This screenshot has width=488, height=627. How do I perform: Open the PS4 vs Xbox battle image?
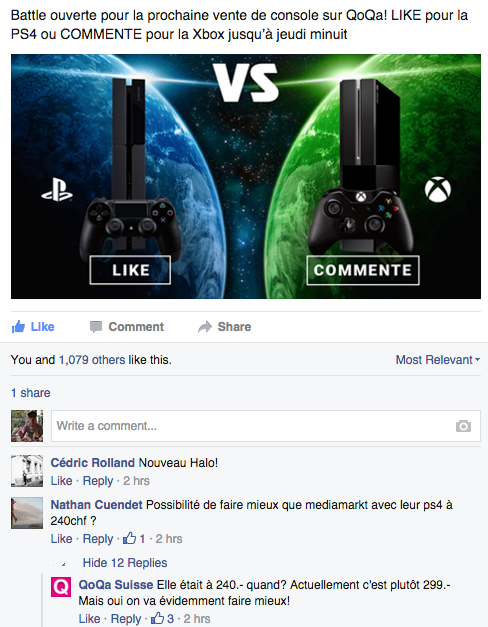point(246,176)
